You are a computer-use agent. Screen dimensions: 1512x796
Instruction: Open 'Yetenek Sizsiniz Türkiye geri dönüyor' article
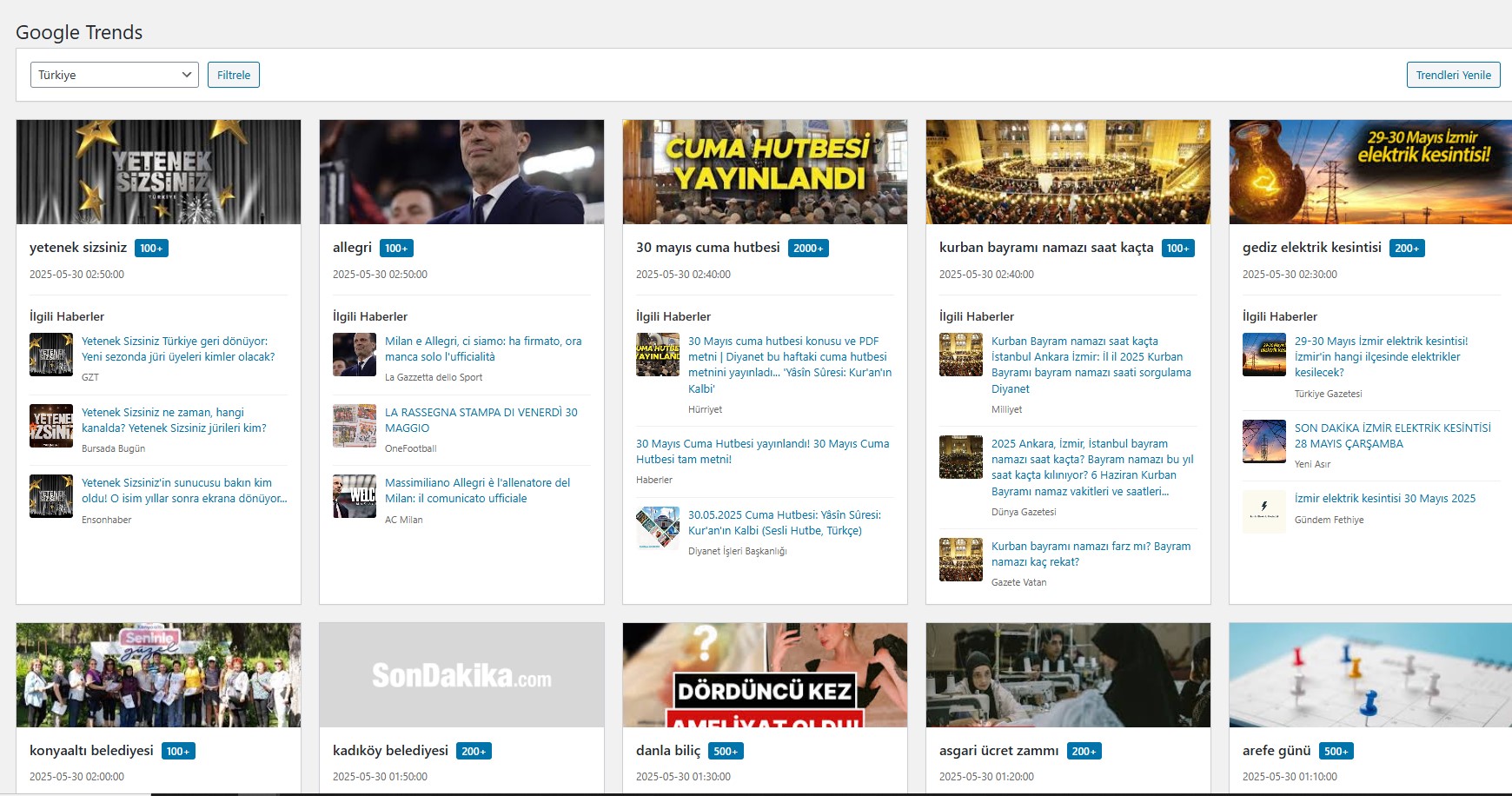(x=178, y=349)
